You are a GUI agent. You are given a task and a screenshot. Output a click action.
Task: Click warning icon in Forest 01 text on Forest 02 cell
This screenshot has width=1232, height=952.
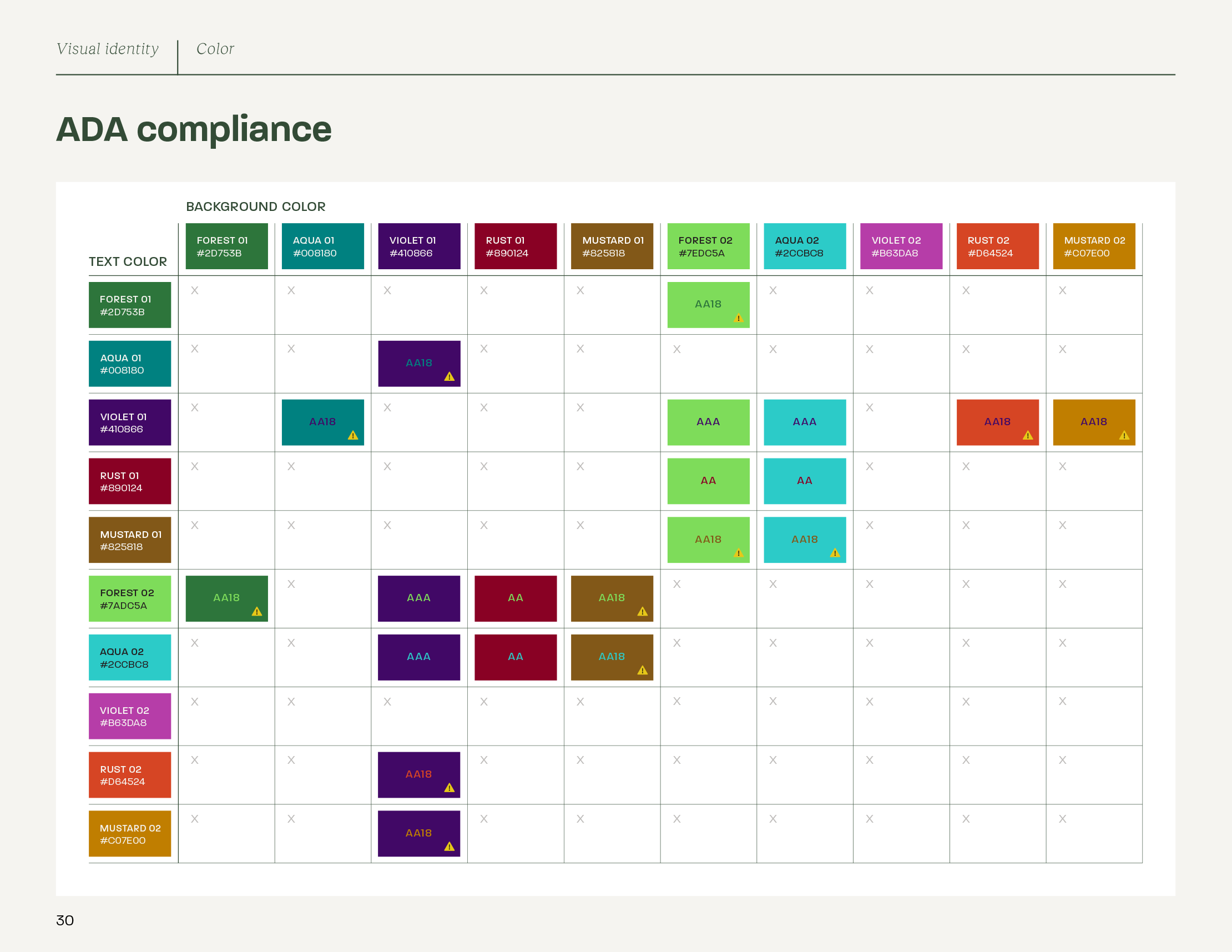pos(739,318)
